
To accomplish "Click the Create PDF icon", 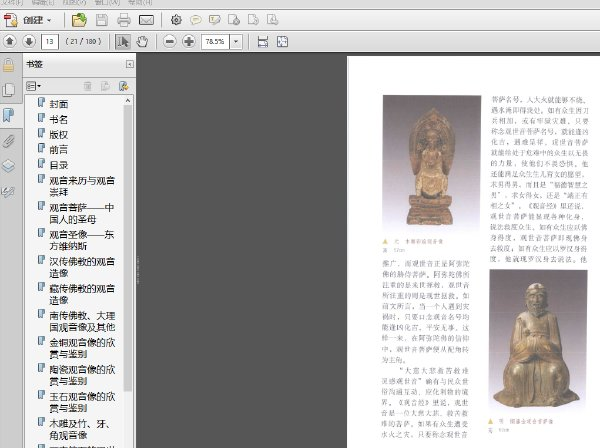I will pos(11,20).
